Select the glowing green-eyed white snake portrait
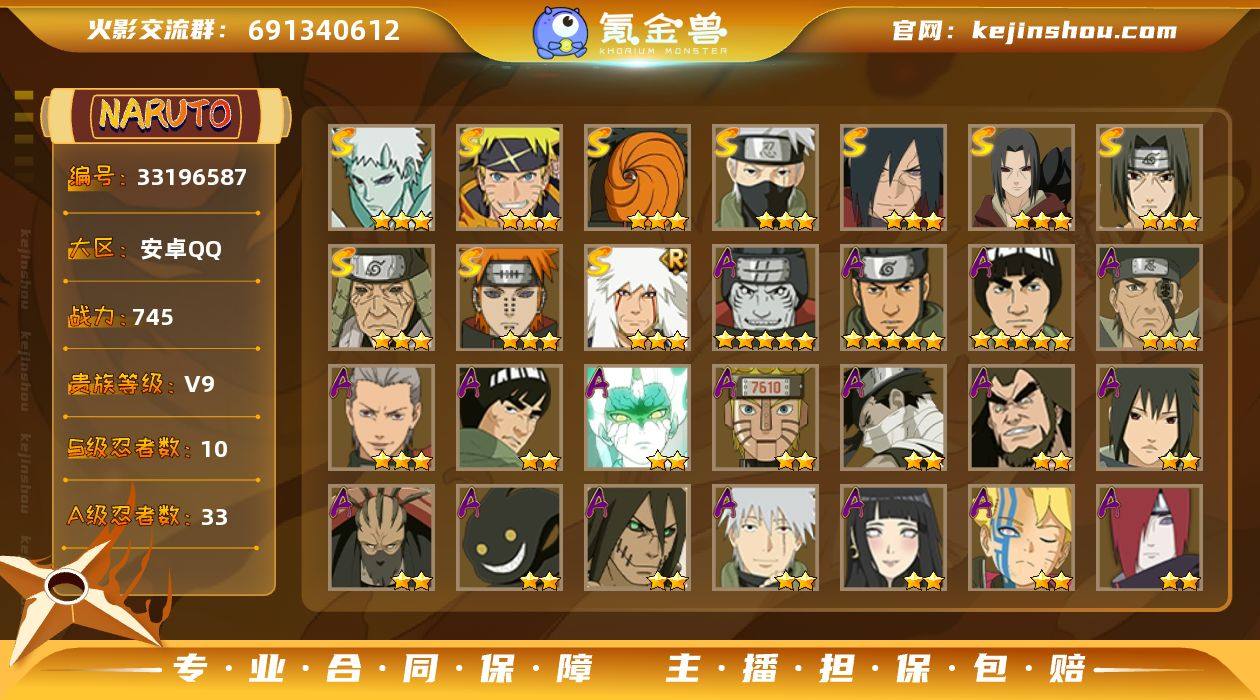The image size is (1260, 700). [x=638, y=417]
